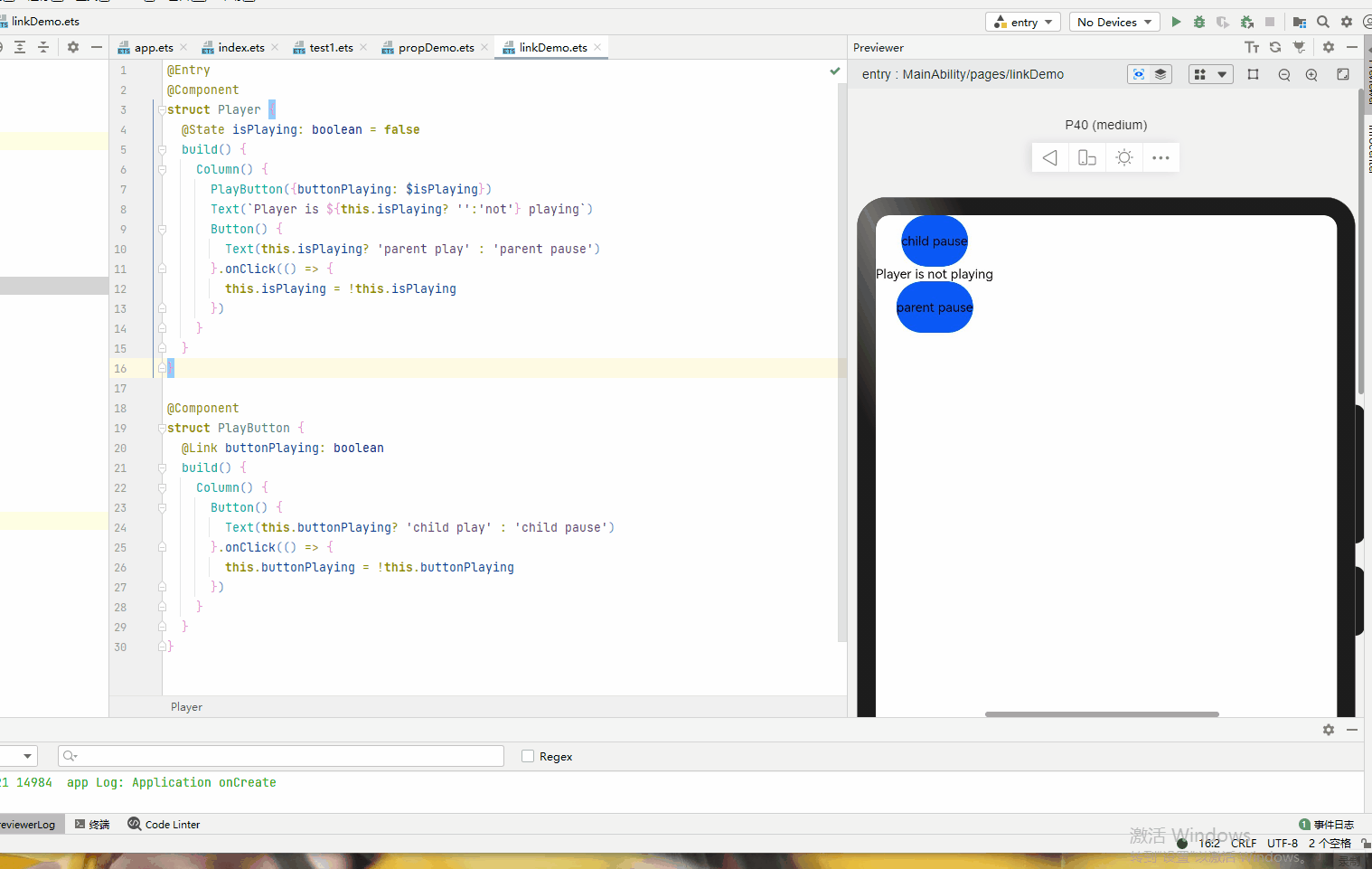
Task: Zoom in on the previewer
Action: [1311, 75]
